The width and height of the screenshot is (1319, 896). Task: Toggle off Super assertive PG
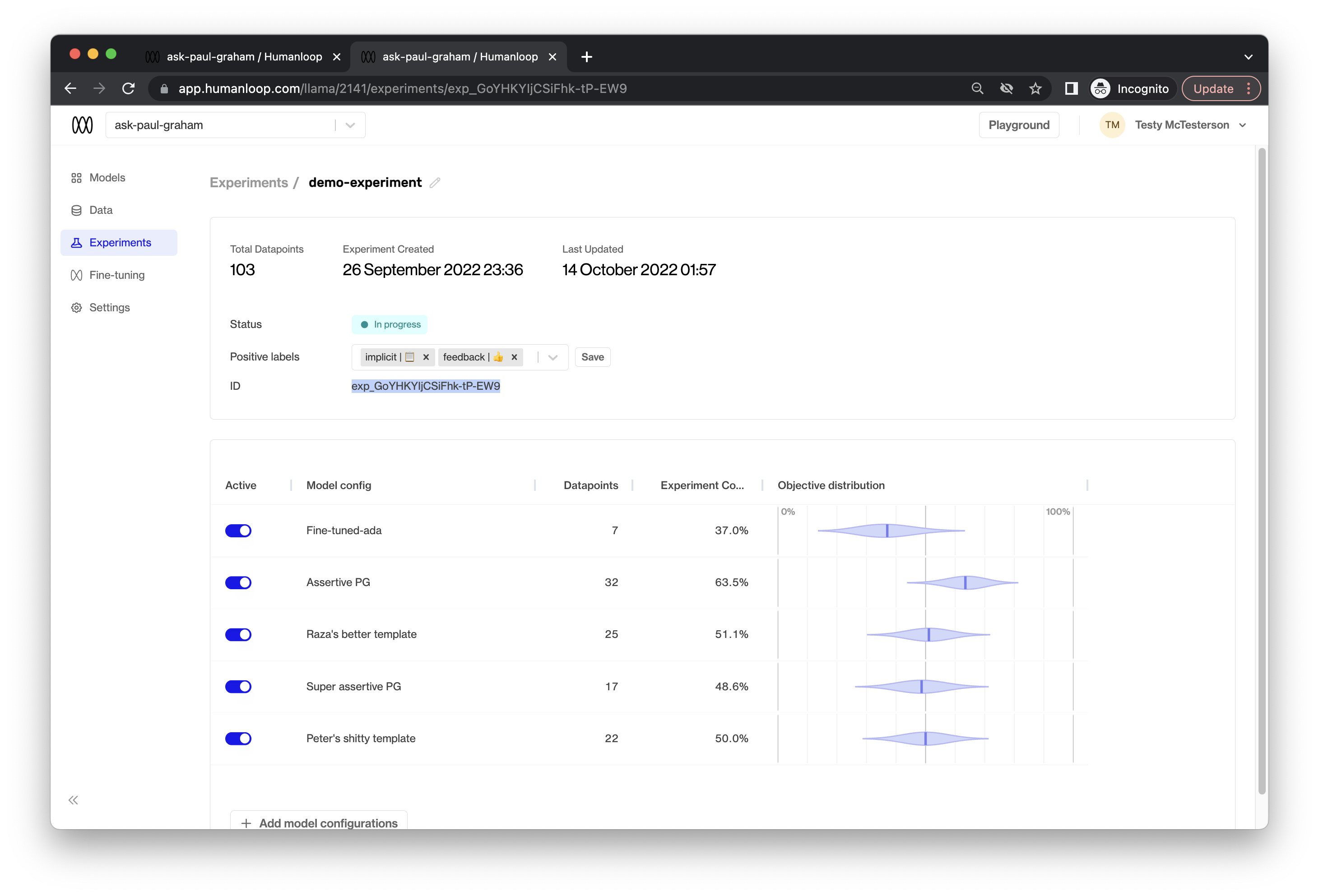tap(238, 686)
